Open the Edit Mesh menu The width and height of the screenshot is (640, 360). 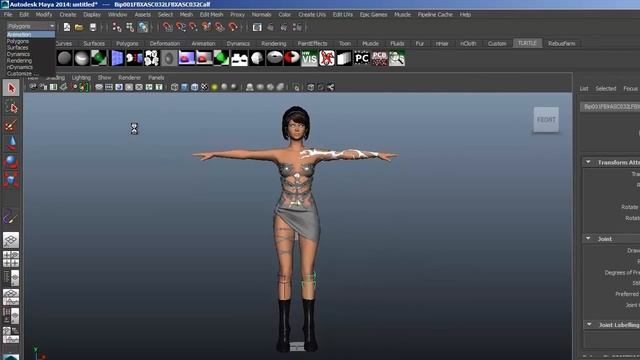click(211, 15)
